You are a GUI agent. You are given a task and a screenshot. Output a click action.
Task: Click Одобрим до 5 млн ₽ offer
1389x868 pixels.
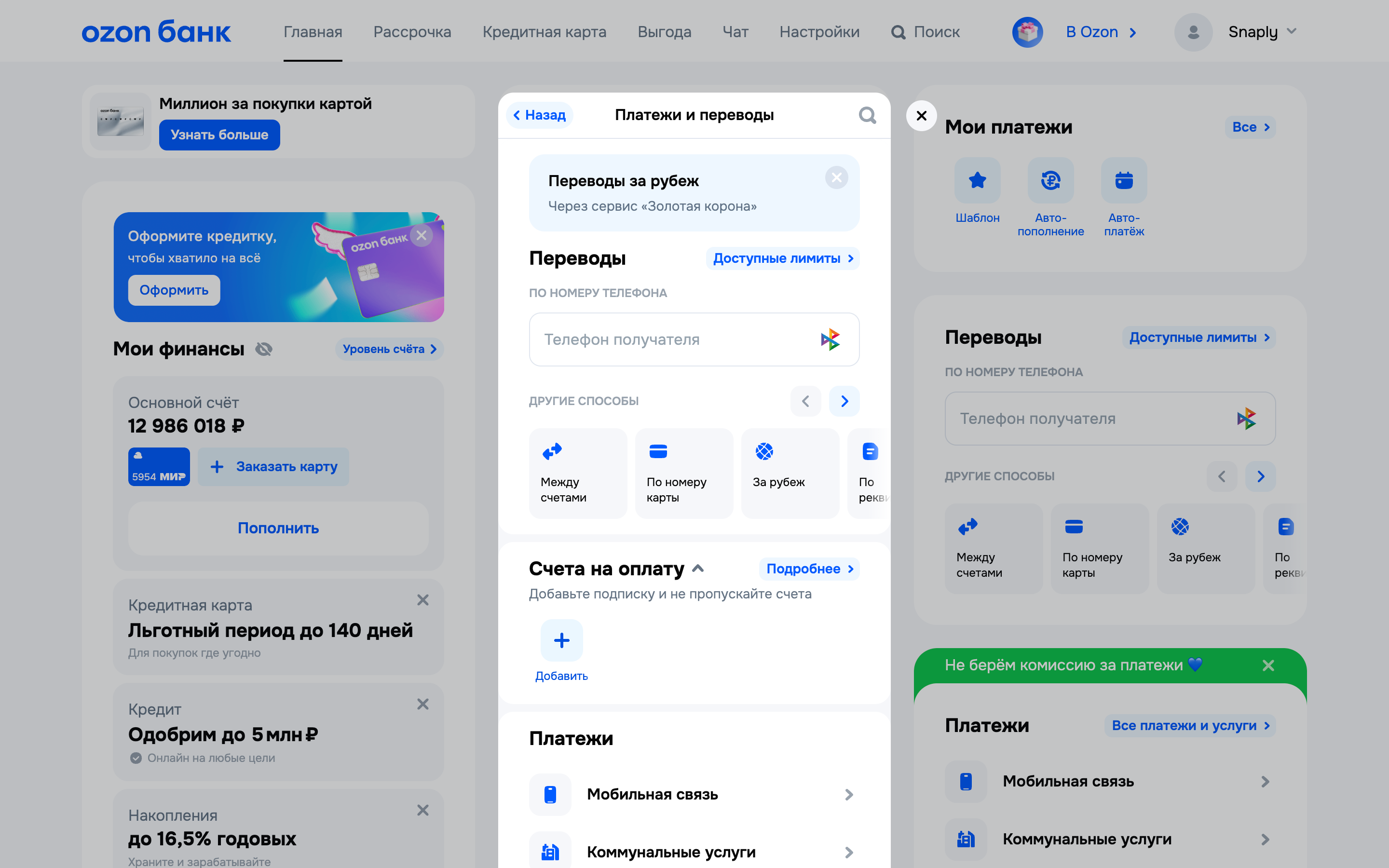[x=223, y=735]
